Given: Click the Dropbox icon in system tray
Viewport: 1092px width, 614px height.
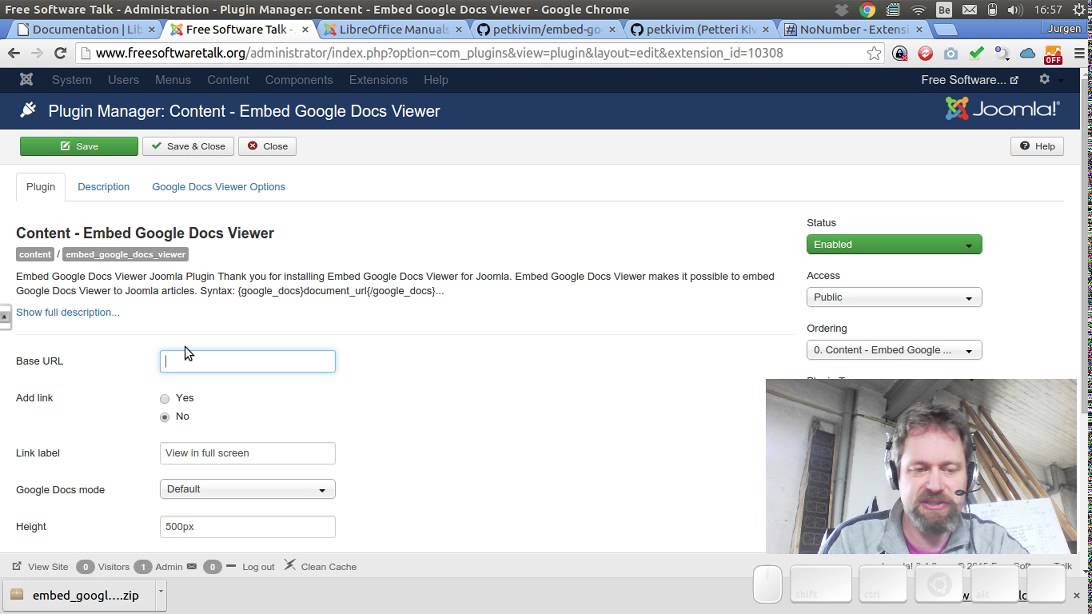Looking at the screenshot, I should click(842, 10).
